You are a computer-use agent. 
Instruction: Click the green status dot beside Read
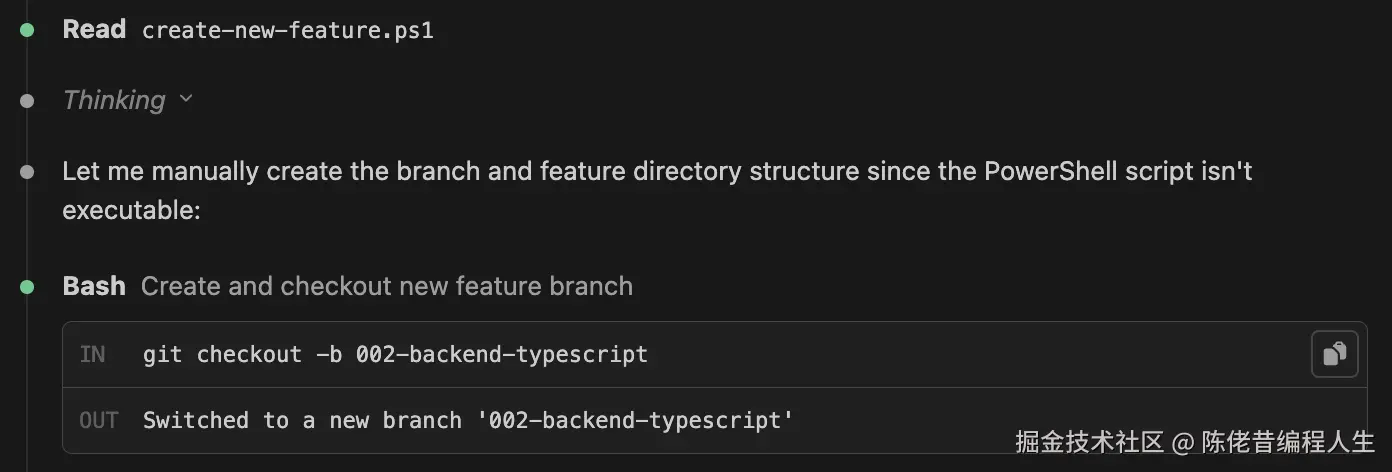pyautogui.click(x=27, y=30)
